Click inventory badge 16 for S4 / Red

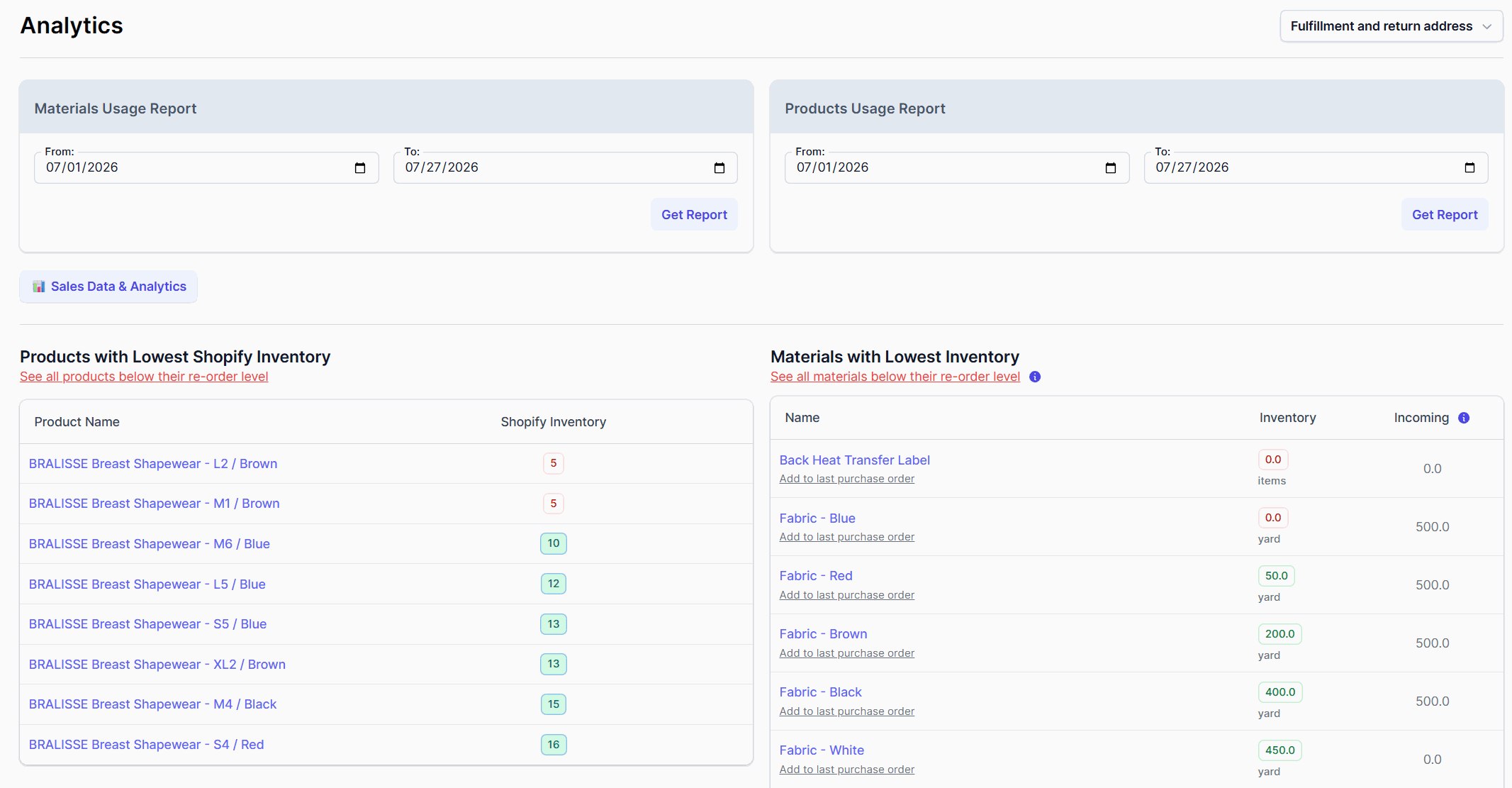point(554,745)
